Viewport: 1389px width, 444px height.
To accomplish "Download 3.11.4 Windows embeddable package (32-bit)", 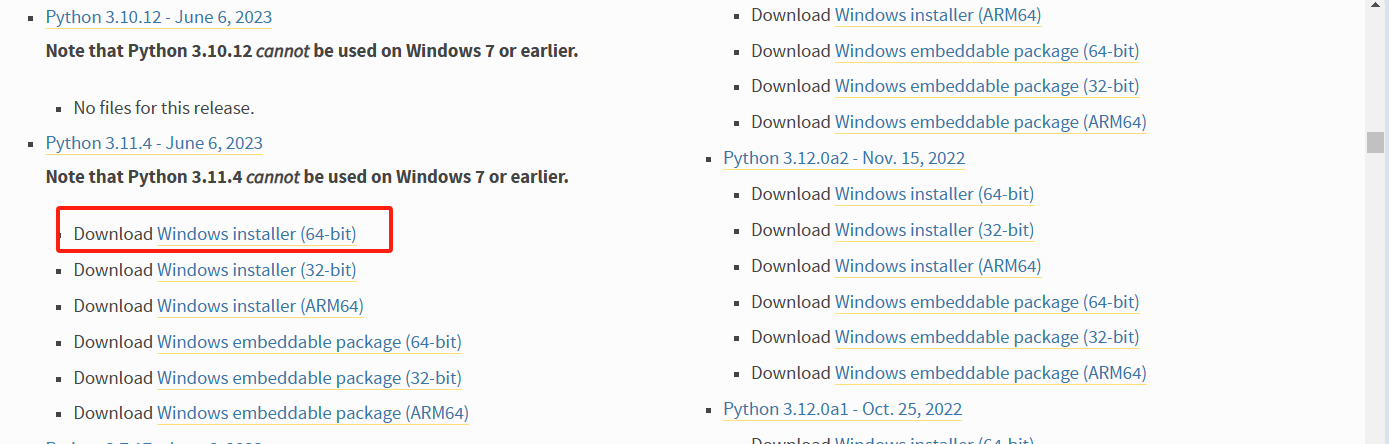I will (x=309, y=378).
